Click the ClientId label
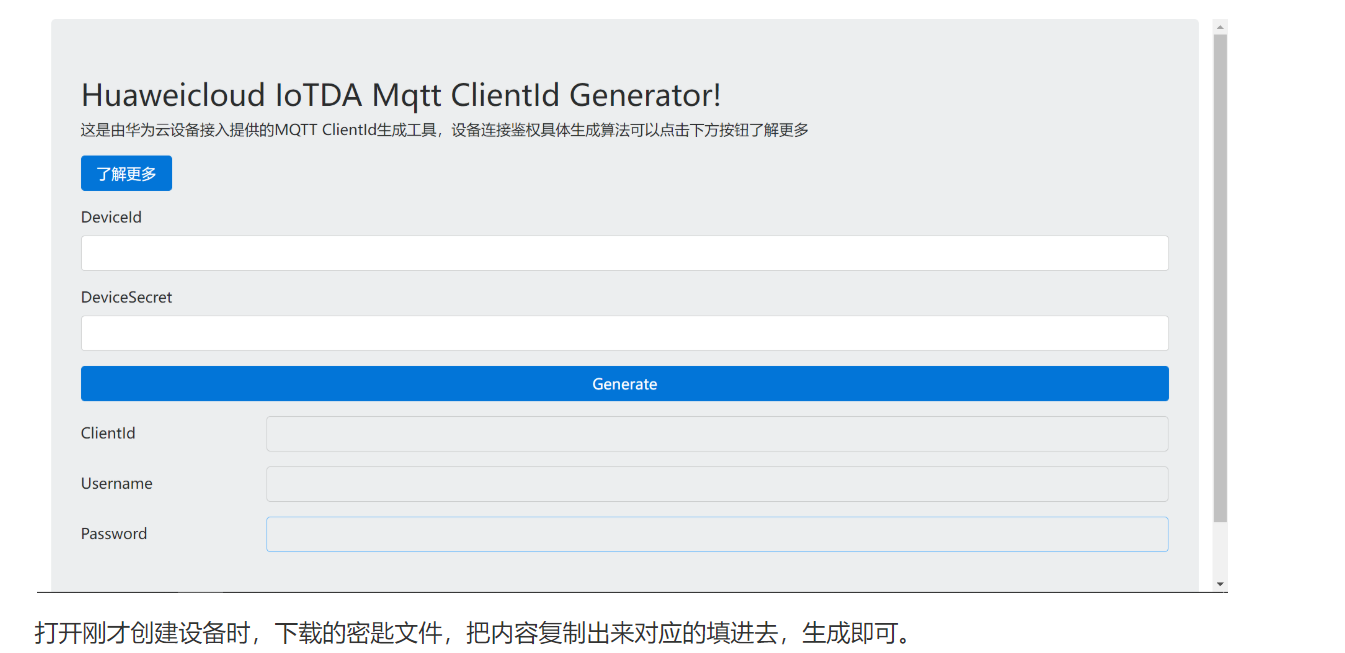The width and height of the screenshot is (1345, 653). (108, 433)
